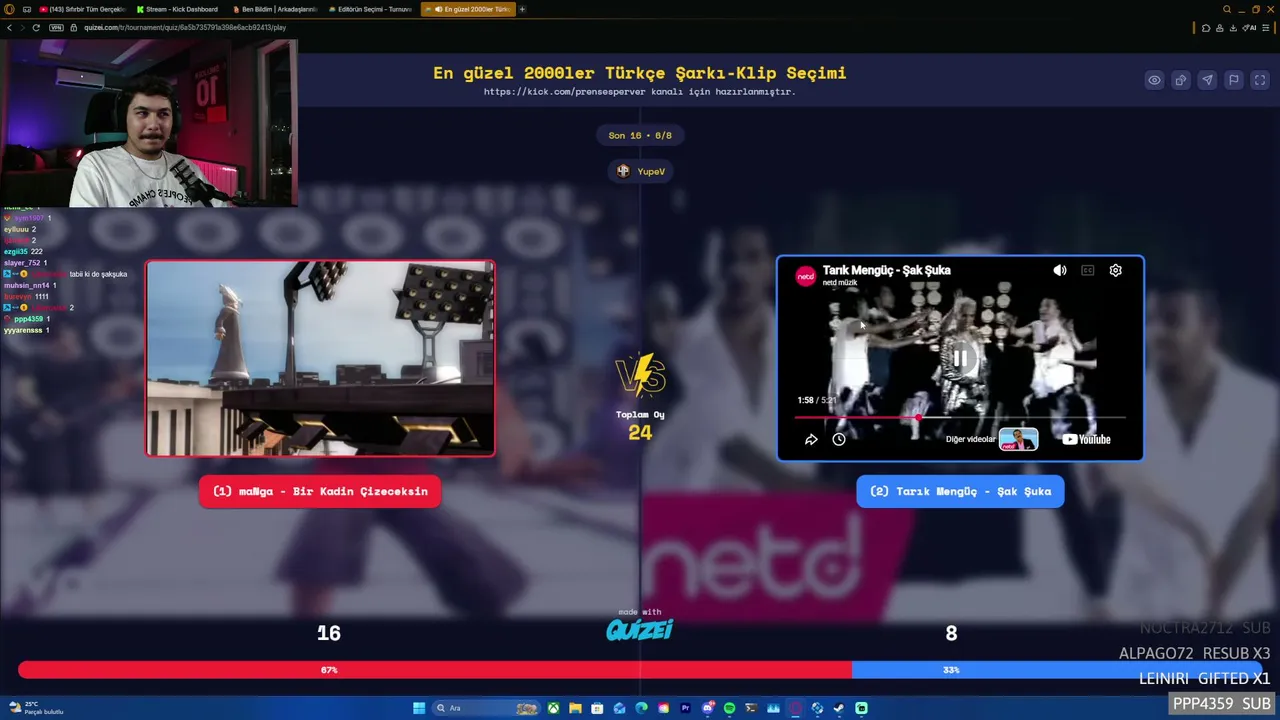Open the browser profile account icon
1280x720 pixels.
click(x=1219, y=27)
